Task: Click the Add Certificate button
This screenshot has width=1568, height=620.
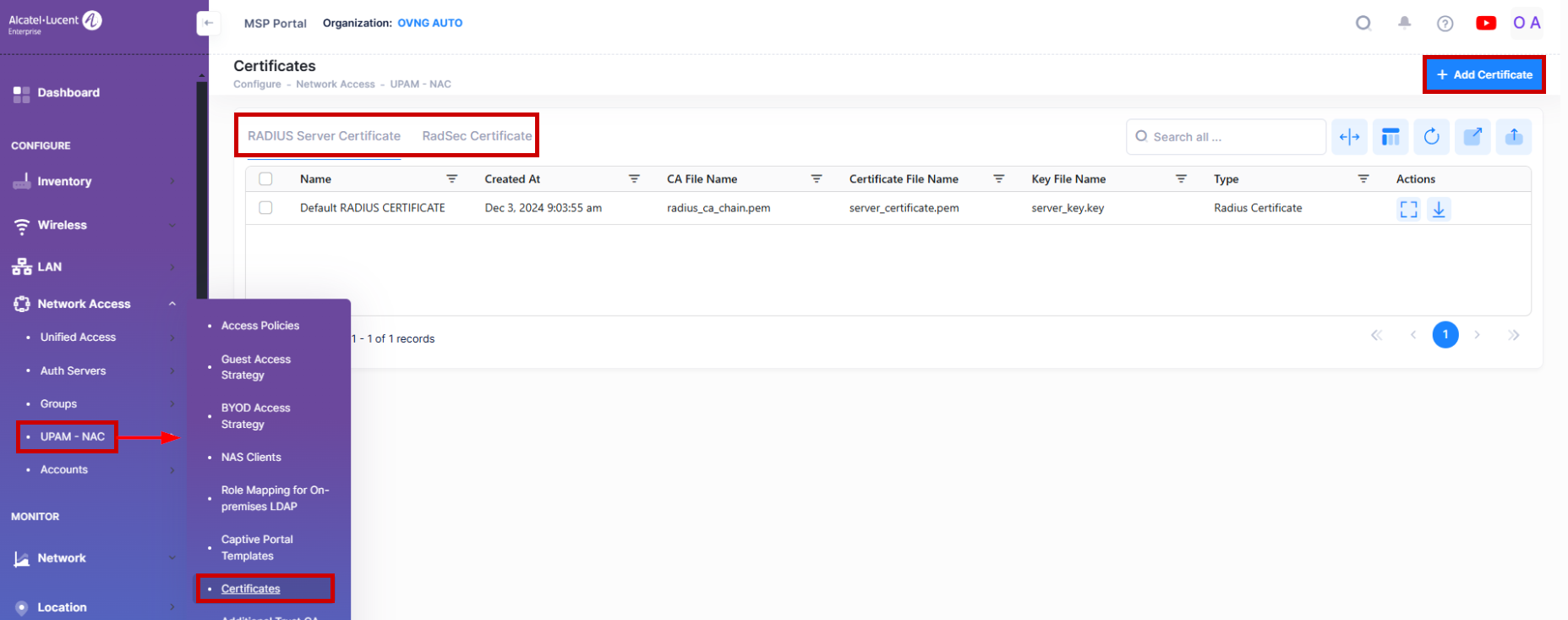Action: tap(1483, 74)
